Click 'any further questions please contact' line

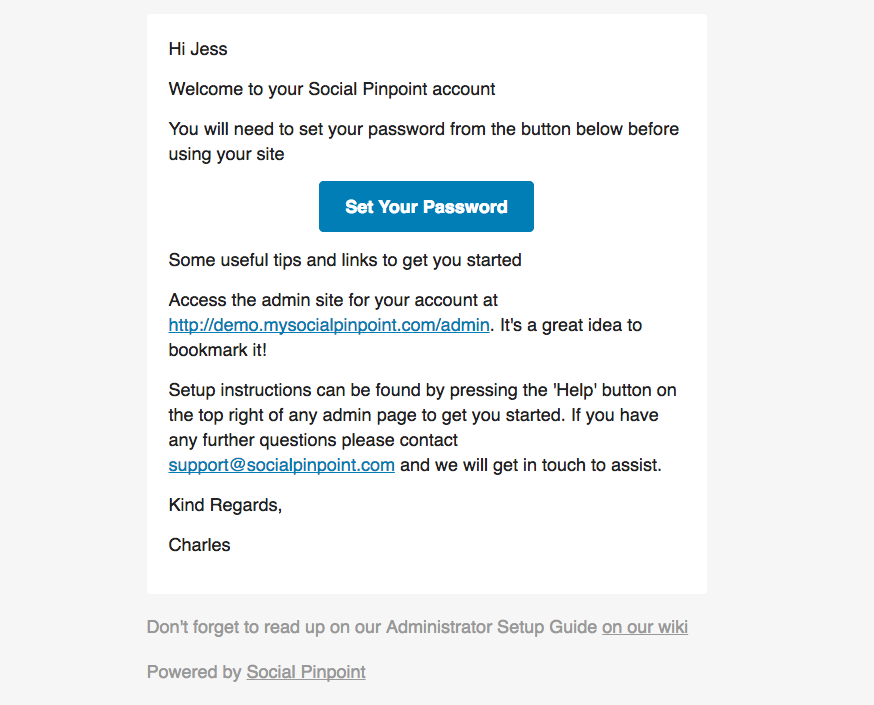coord(313,440)
